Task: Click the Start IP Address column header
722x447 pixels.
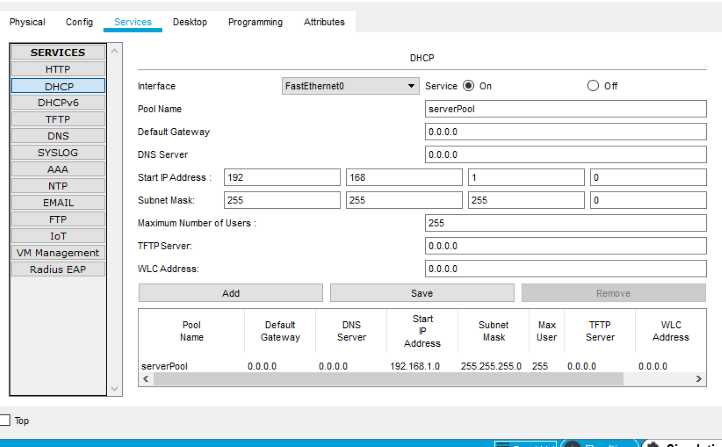Action: coord(423,331)
